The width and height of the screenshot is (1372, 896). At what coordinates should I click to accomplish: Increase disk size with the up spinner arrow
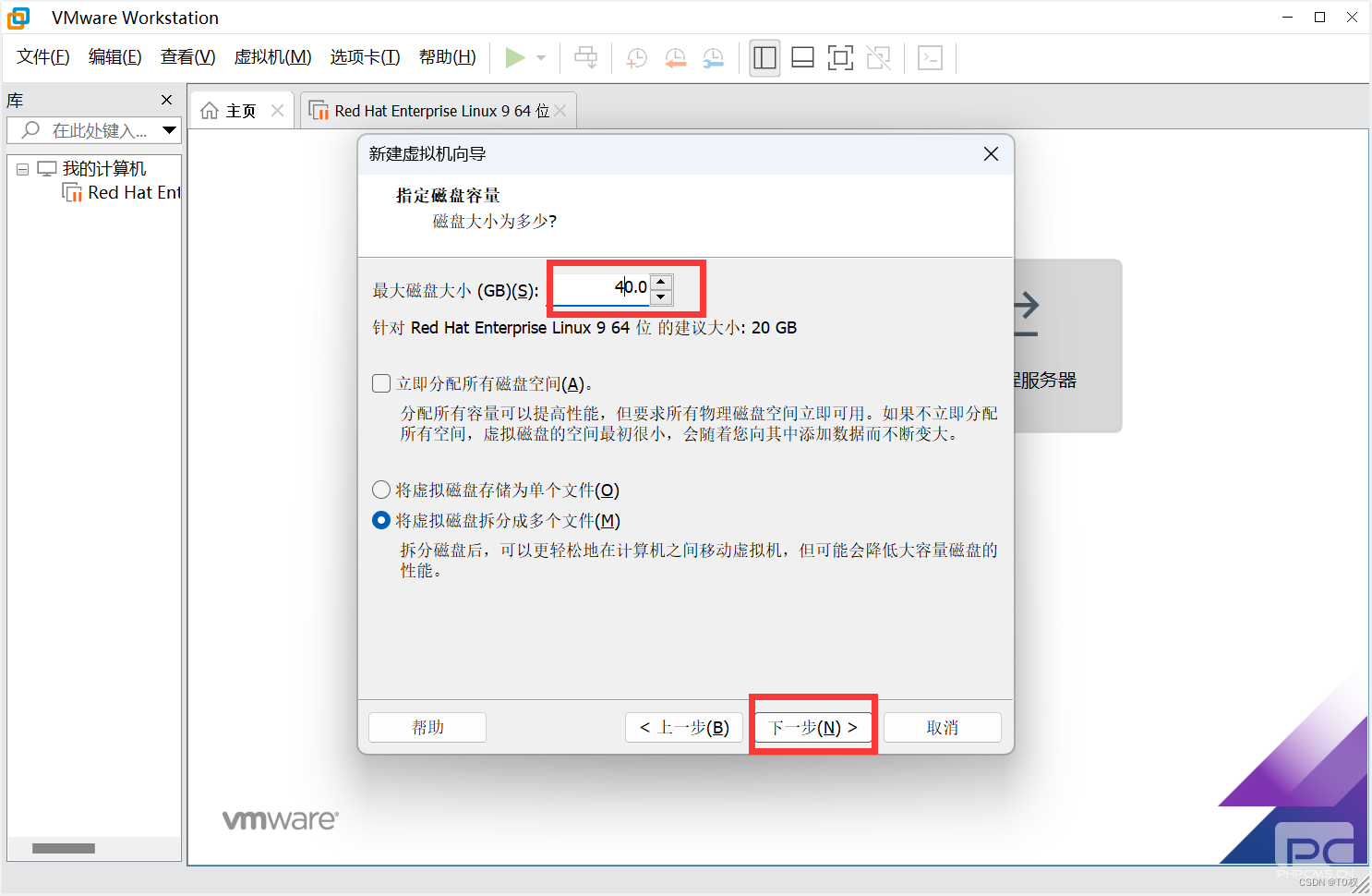tap(661, 281)
